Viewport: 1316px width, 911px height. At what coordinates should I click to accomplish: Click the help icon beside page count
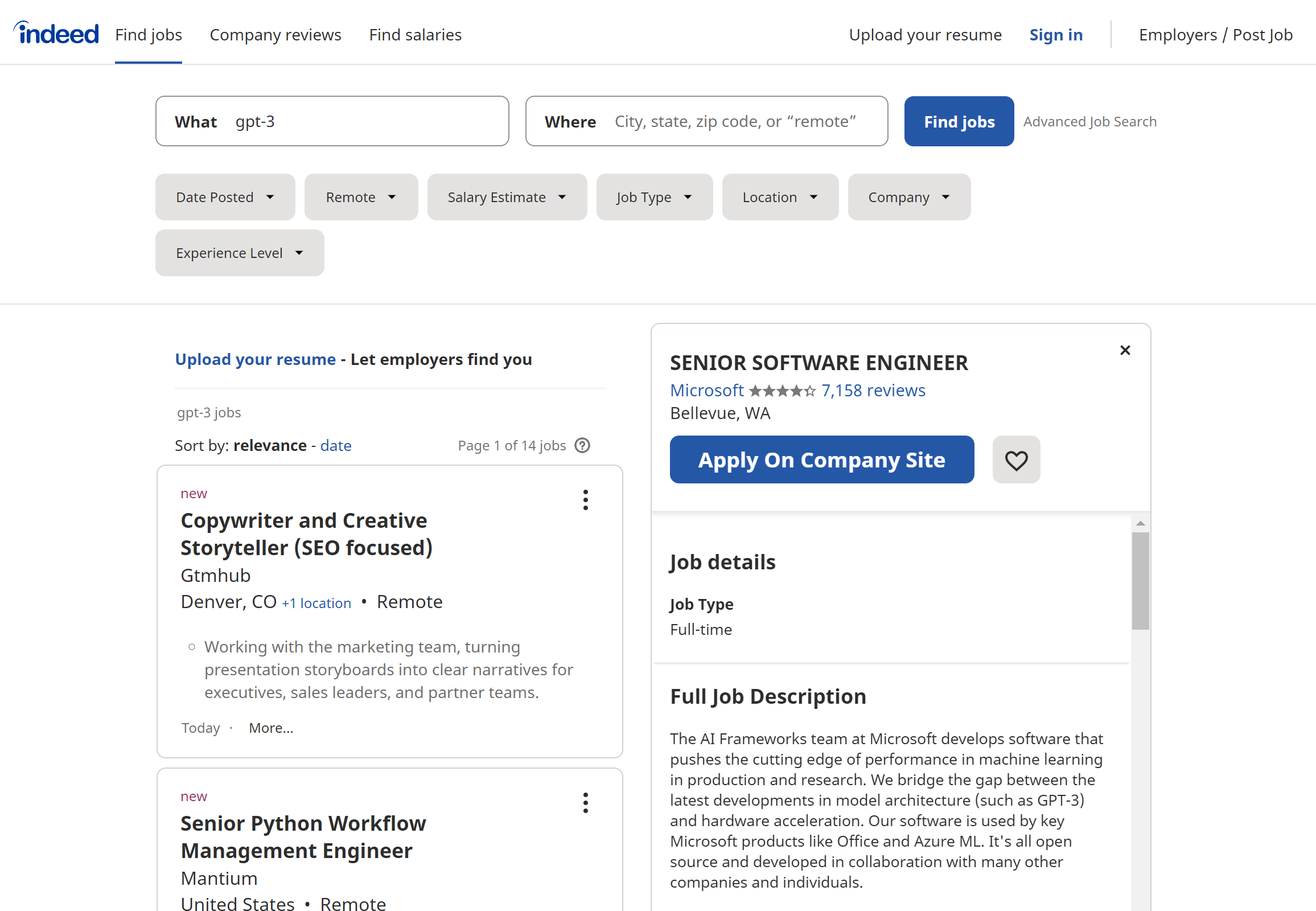(582, 445)
